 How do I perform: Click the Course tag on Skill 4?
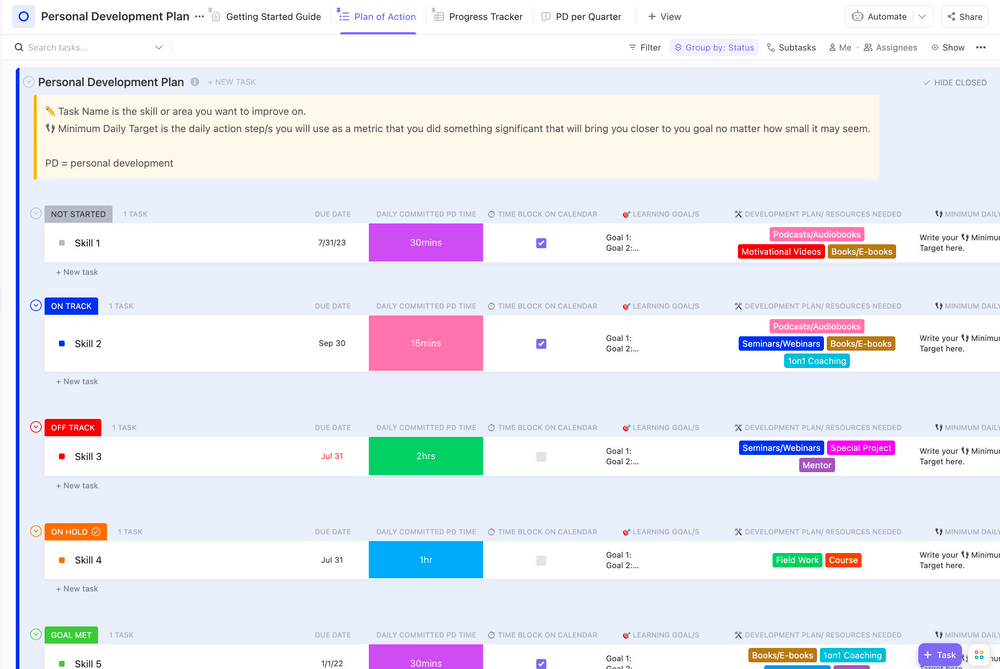click(x=843, y=561)
